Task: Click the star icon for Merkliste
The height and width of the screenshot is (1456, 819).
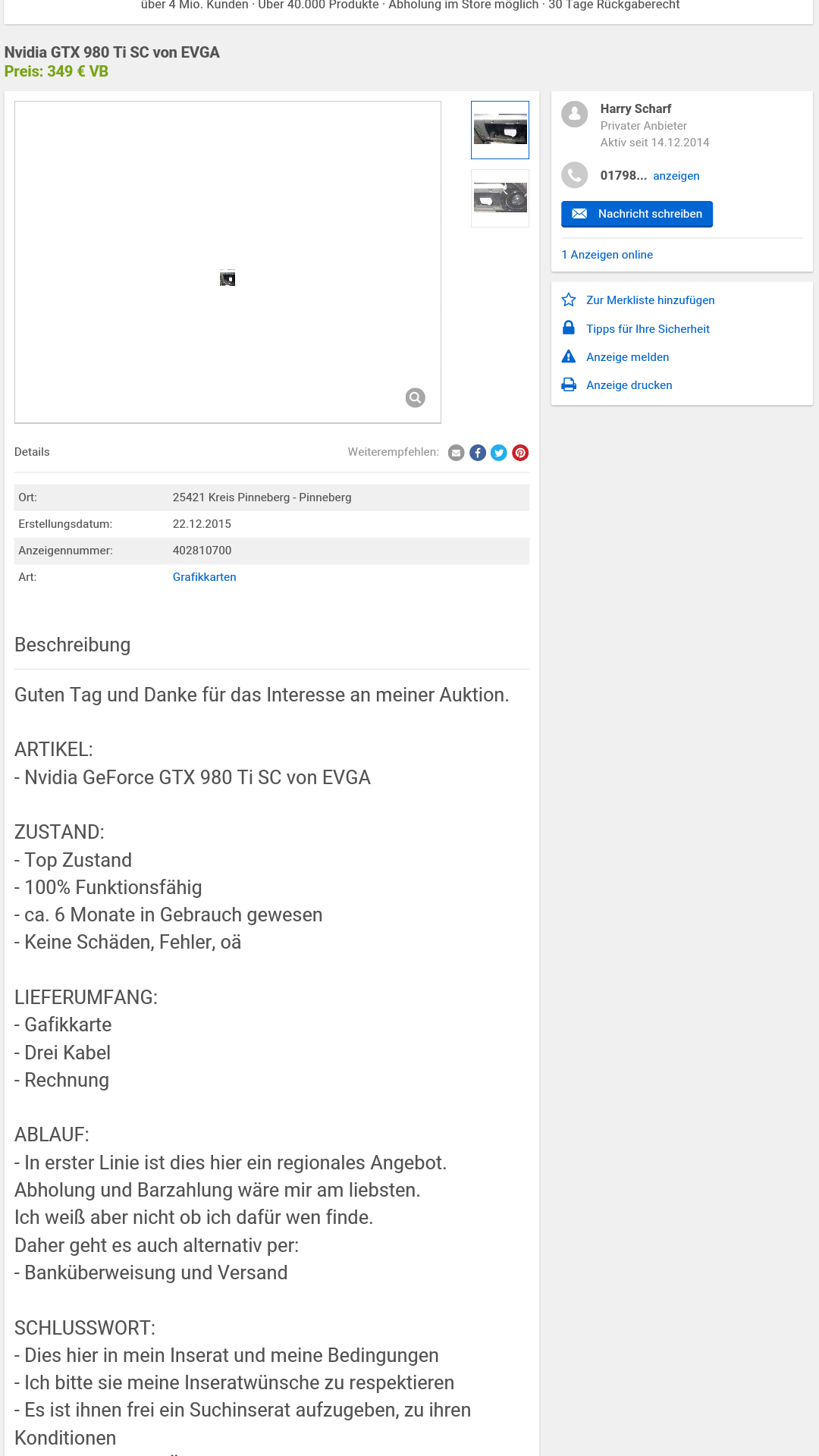Action: (569, 300)
